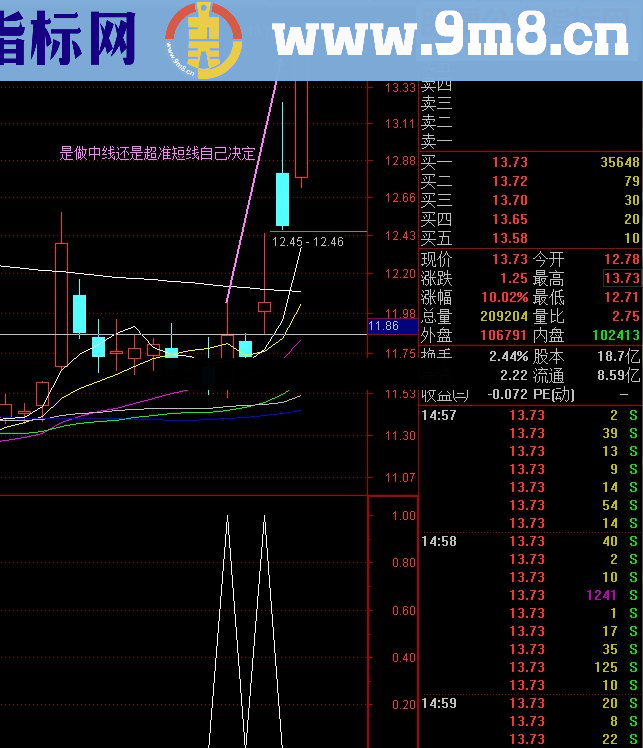Select the 买三 bid price 13.70
This screenshot has height=748, width=643.
(x=510, y=200)
